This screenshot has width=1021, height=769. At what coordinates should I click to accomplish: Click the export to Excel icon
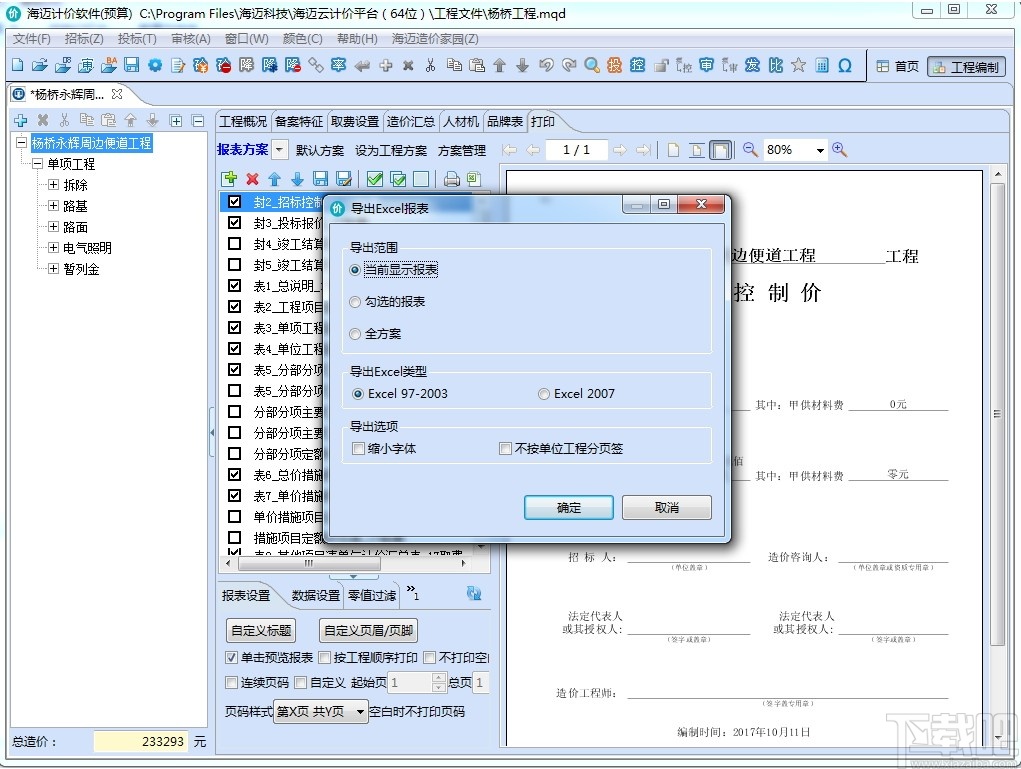tap(474, 178)
